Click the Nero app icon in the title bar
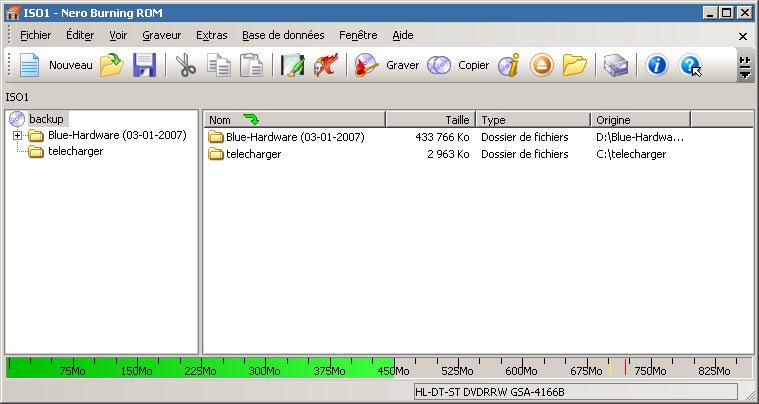The width and height of the screenshot is (759, 404). click(x=13, y=13)
